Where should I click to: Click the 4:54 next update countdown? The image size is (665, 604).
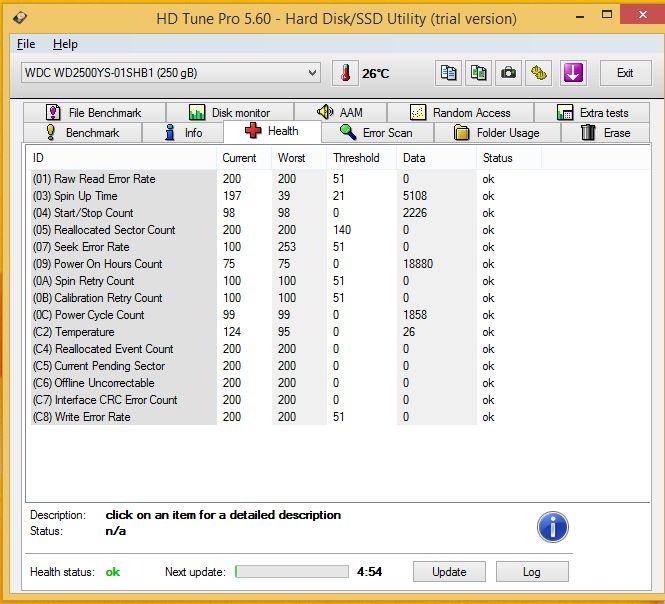click(369, 572)
